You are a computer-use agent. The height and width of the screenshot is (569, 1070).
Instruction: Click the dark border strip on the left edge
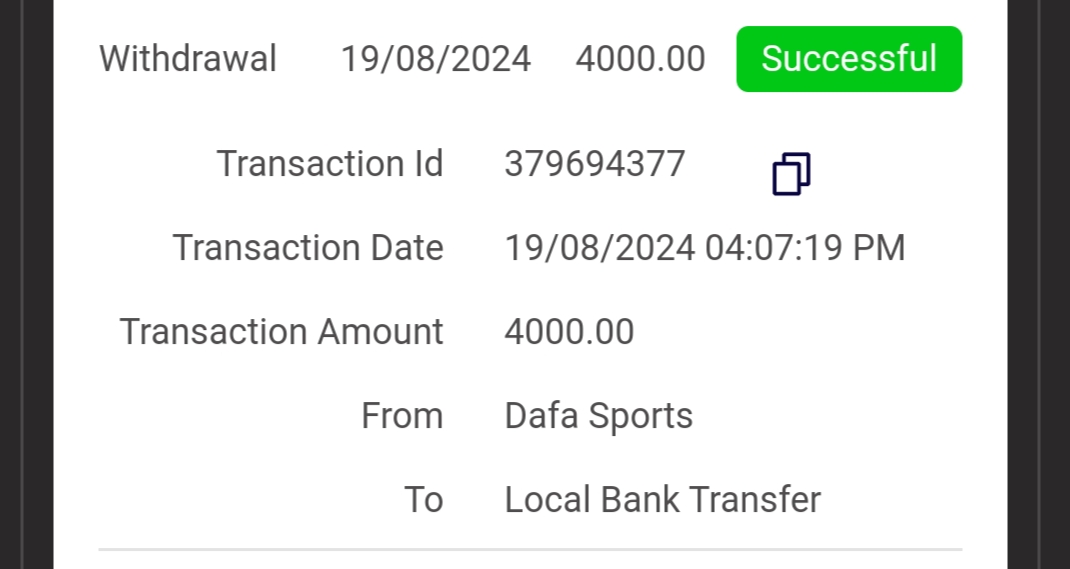[x=26, y=284]
